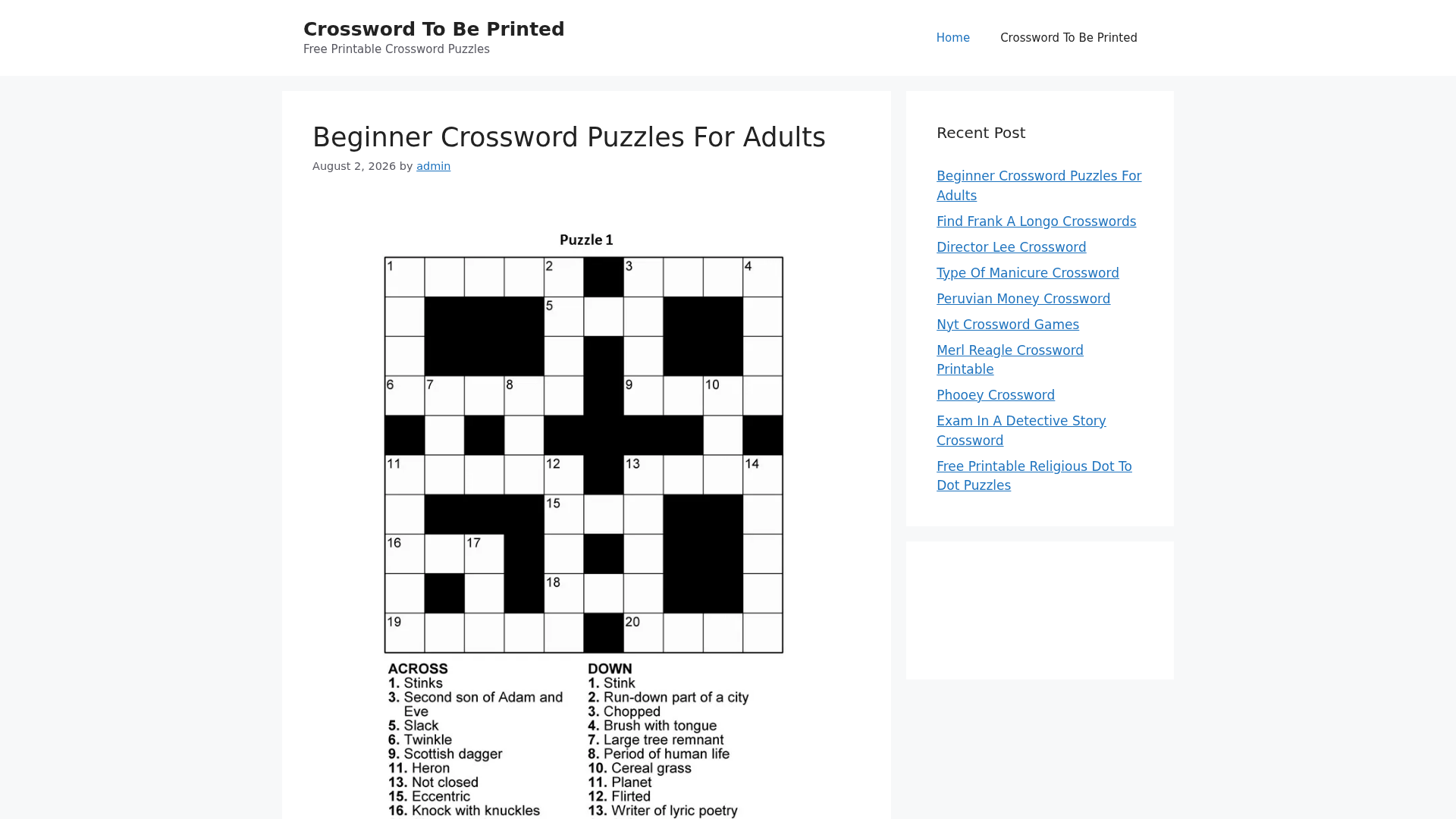Go to Peruvian Money Crossword post

click(x=1023, y=299)
